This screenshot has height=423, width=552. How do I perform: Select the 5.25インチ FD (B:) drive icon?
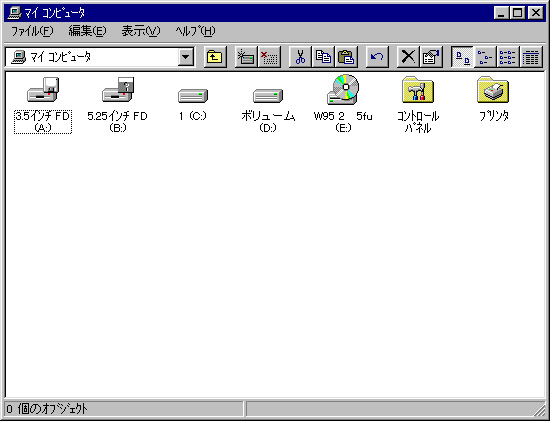pyautogui.click(x=118, y=90)
